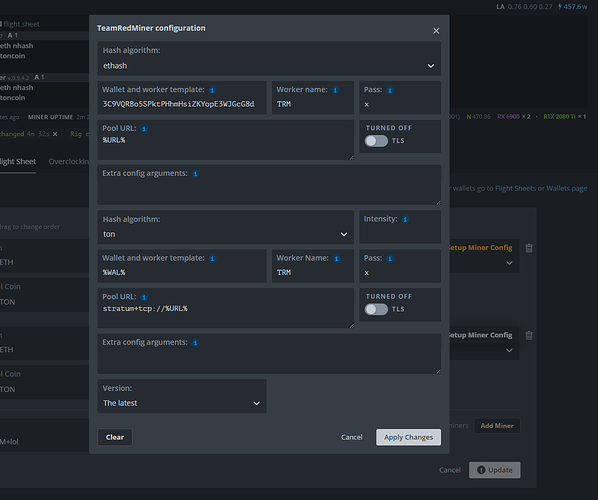
Task: Click the orange Setup Miner Config link
Action: 481,248
